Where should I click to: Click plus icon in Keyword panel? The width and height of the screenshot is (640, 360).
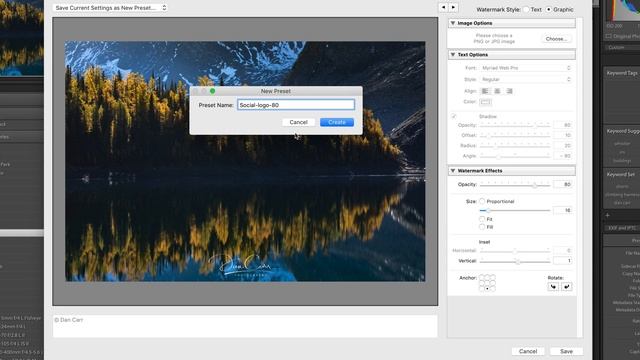pos(607,215)
